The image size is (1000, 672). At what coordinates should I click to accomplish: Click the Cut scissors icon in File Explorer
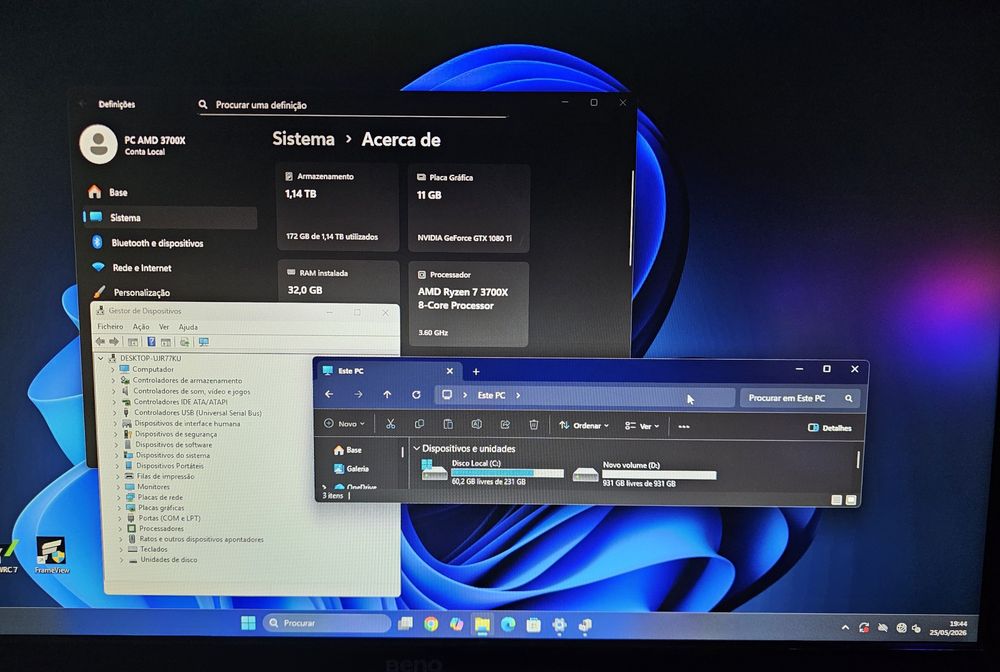click(x=390, y=424)
